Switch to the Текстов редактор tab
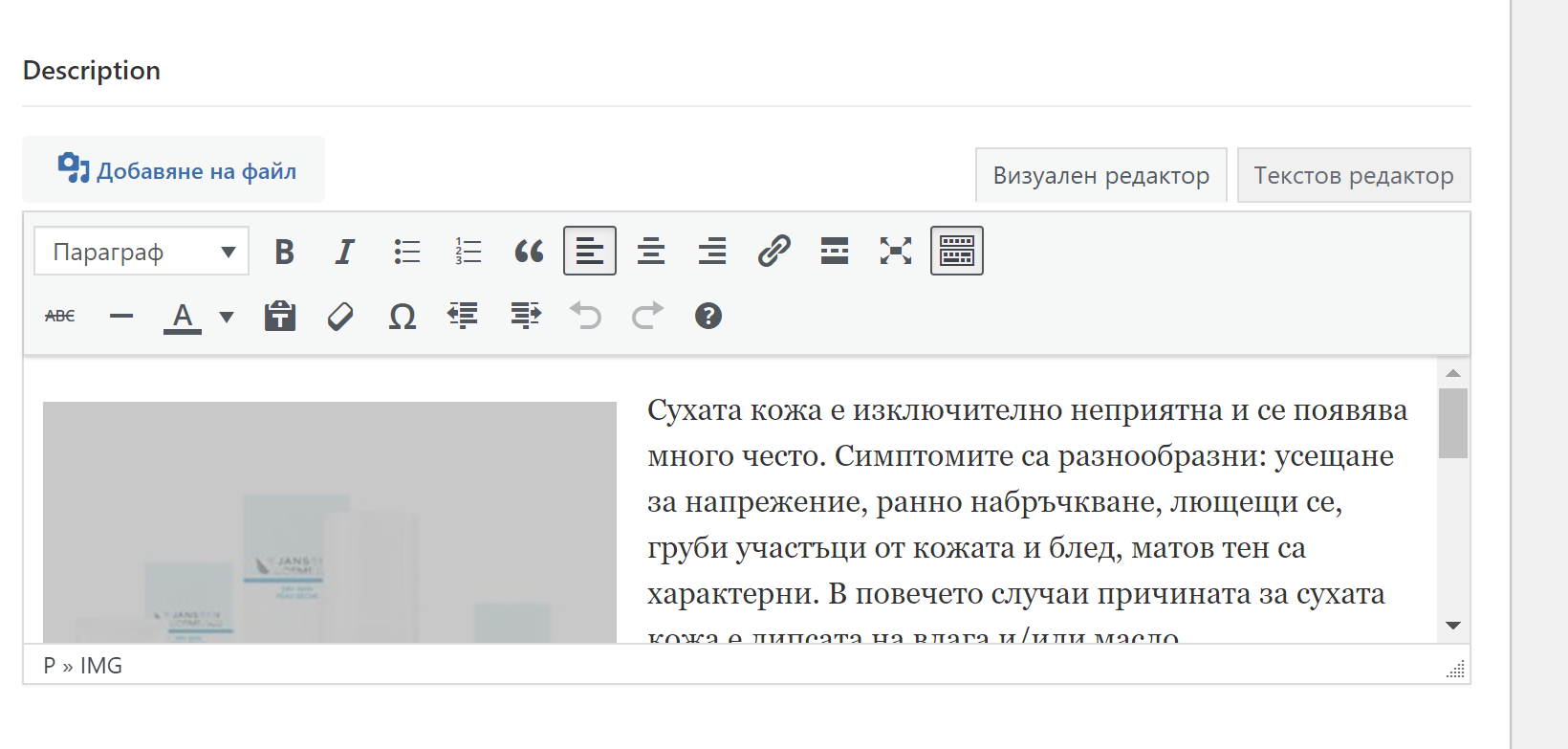 [1354, 175]
